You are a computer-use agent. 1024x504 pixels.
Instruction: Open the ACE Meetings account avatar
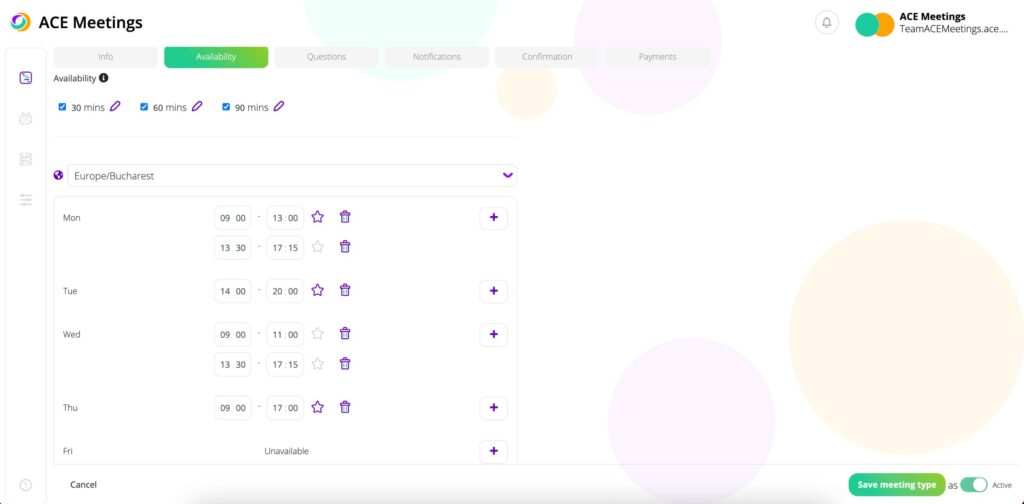(x=874, y=25)
